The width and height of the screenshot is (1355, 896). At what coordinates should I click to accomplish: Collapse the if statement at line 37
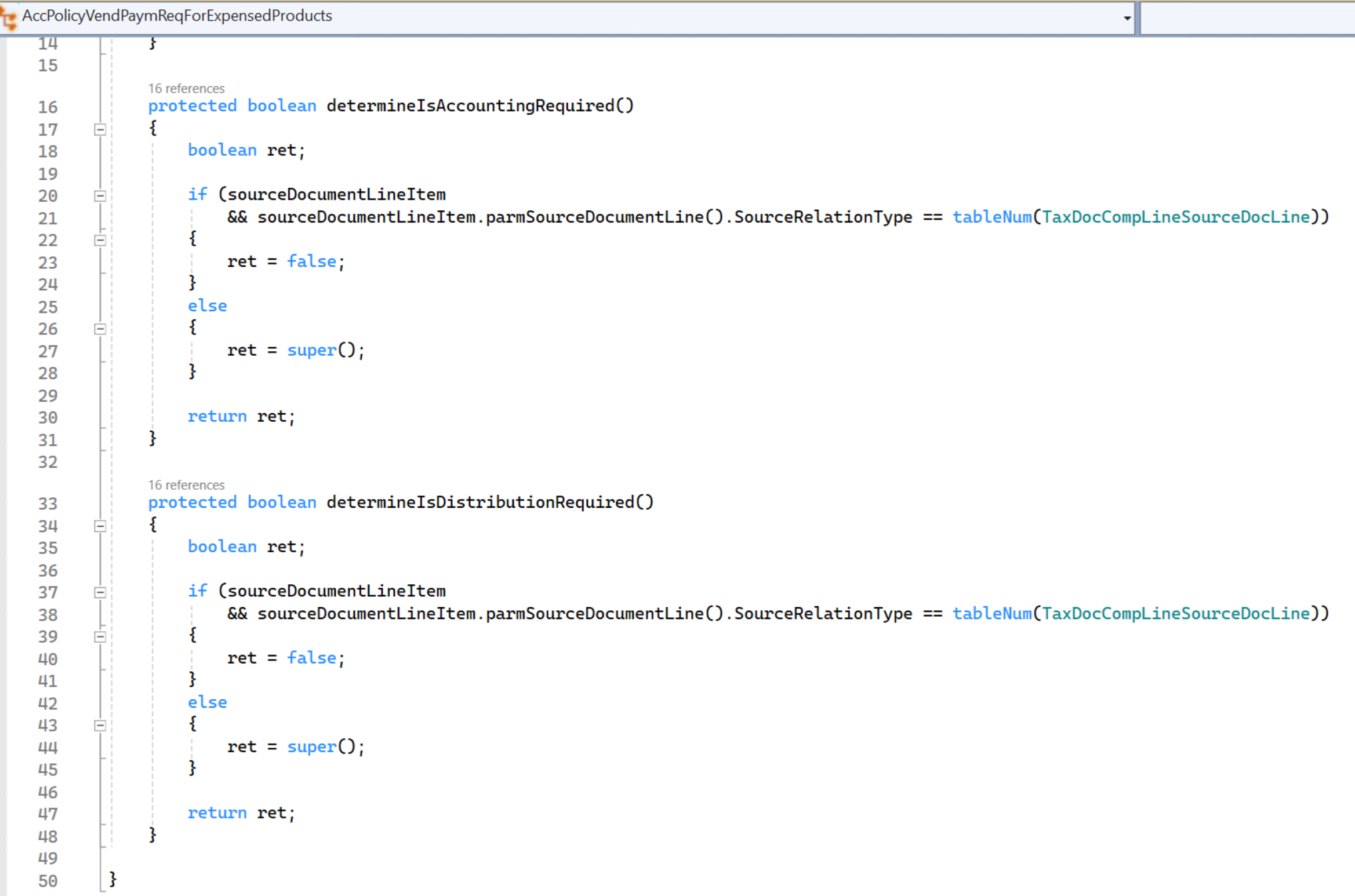tap(100, 592)
